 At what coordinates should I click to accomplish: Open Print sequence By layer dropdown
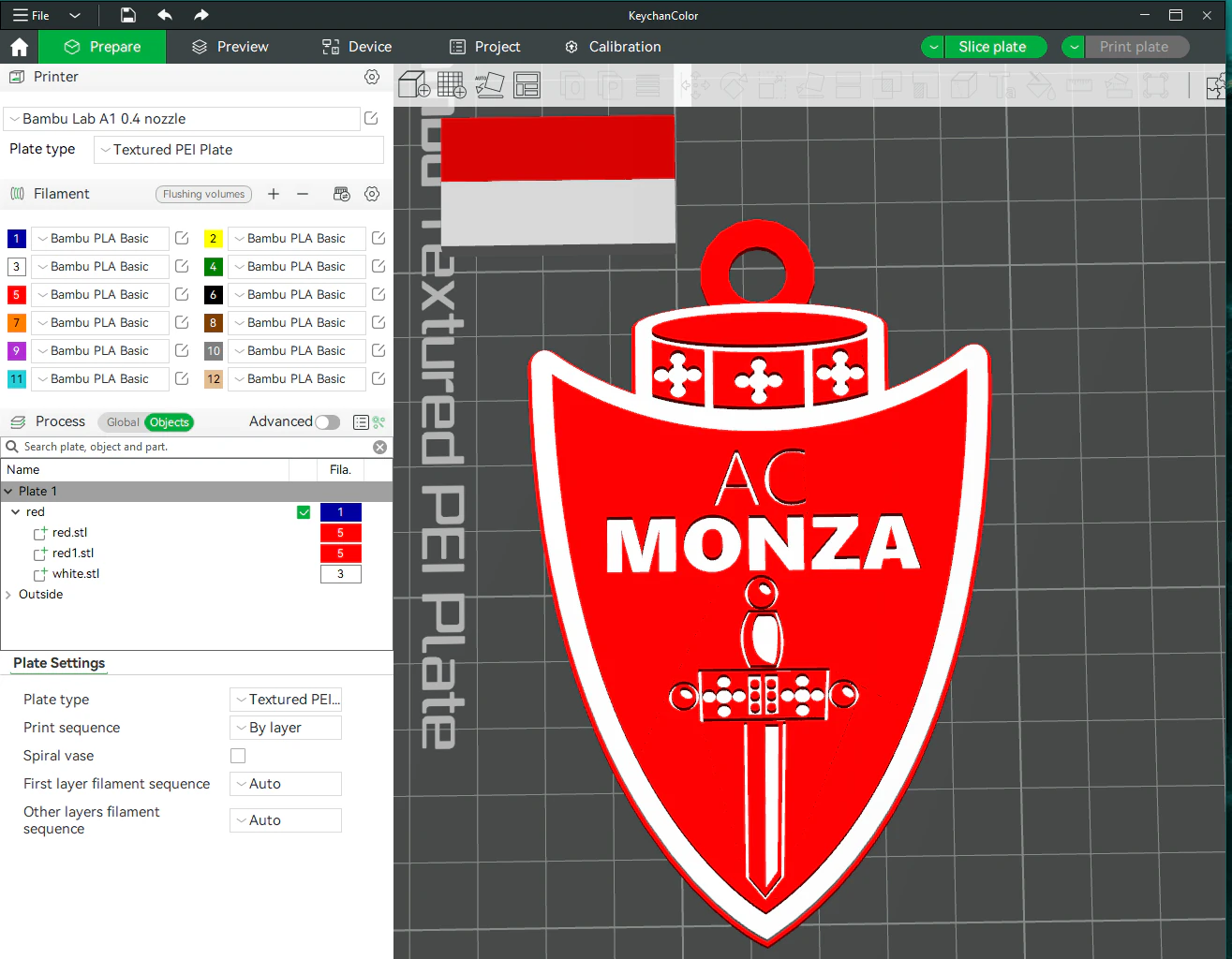tap(286, 728)
